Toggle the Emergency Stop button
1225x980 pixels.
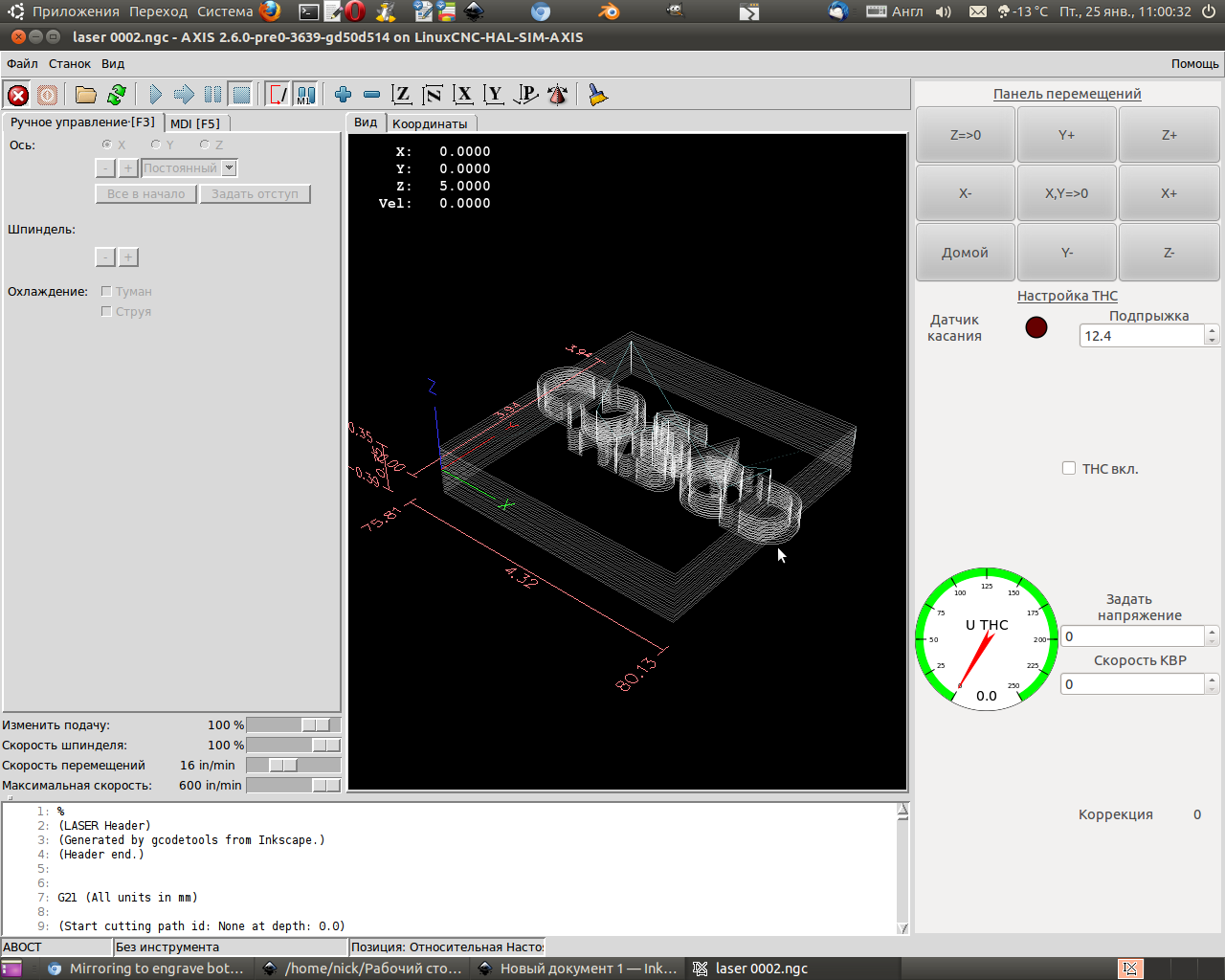coord(17,95)
